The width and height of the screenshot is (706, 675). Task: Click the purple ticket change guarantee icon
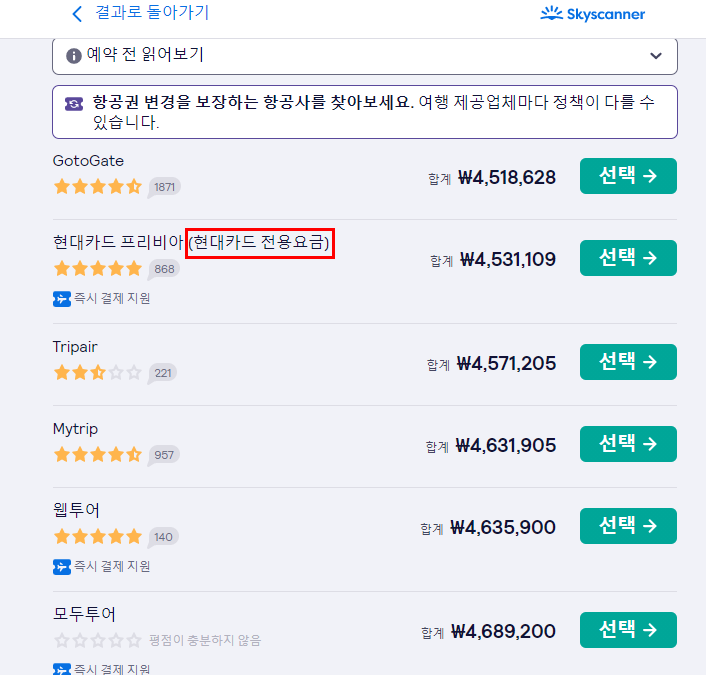point(74,103)
